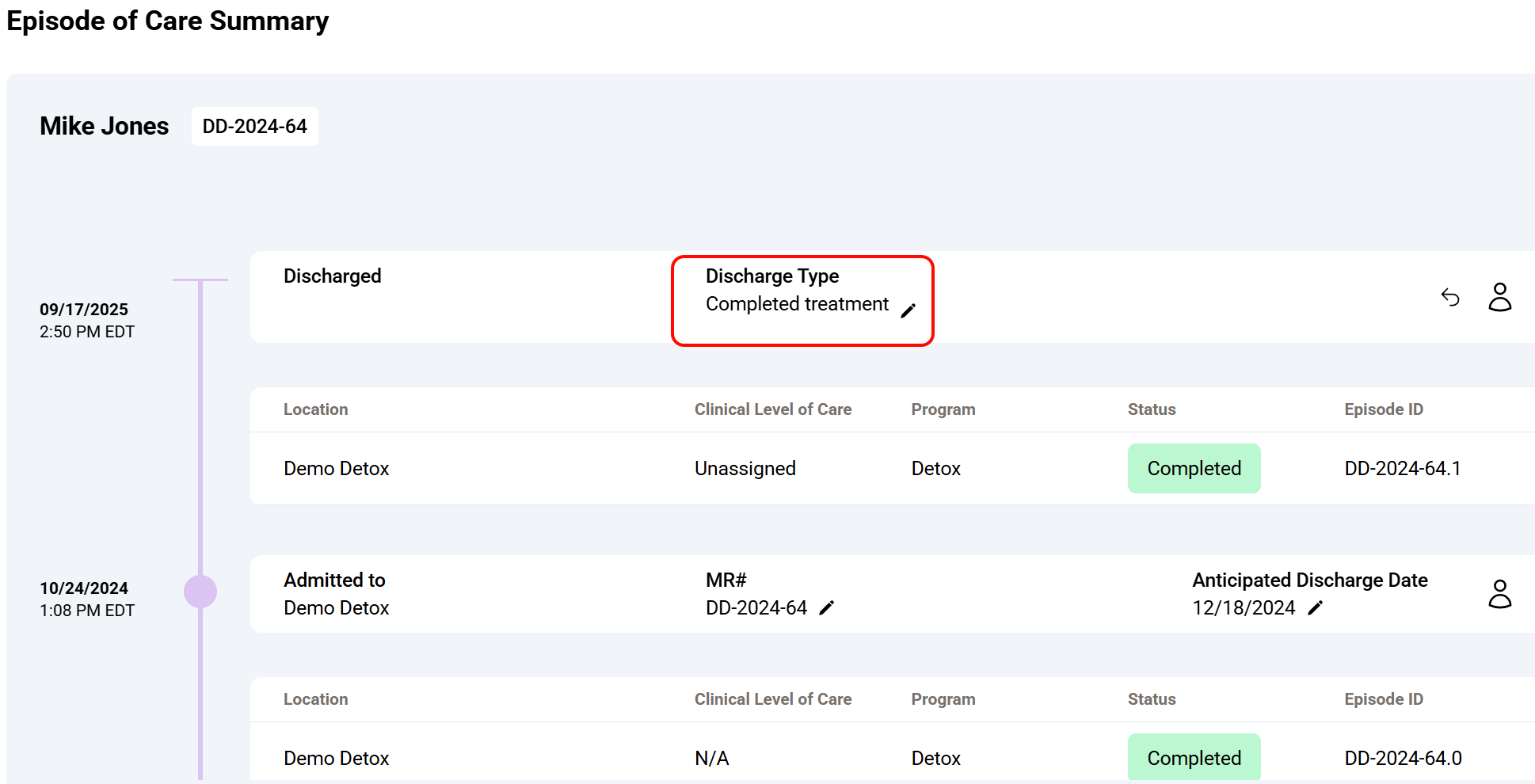Image resolution: width=1535 pixels, height=784 pixels.
Task: Click episode ID DD-2024-64.0
Action: pos(1403,758)
